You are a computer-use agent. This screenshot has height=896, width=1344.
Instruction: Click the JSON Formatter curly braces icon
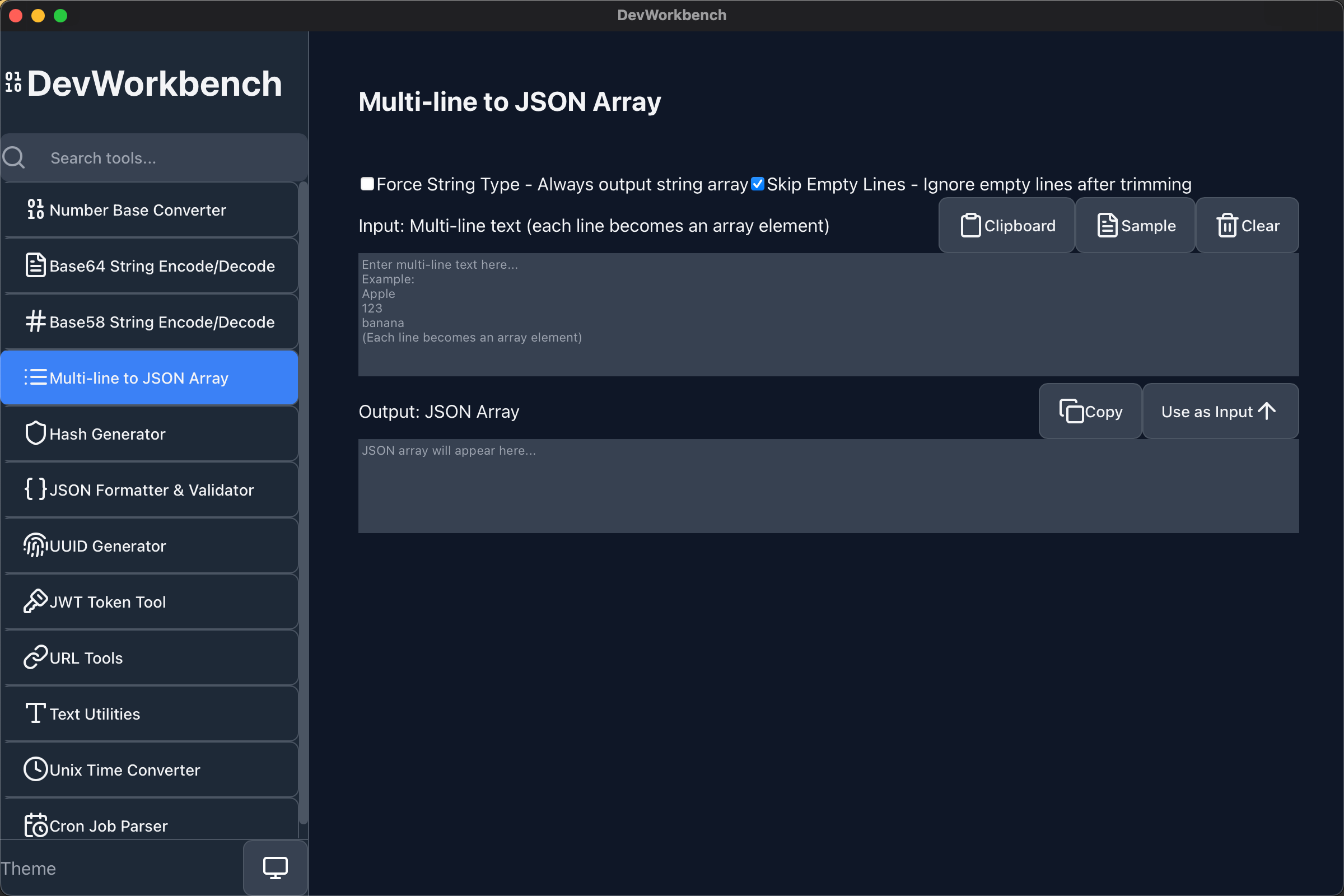[x=35, y=489]
